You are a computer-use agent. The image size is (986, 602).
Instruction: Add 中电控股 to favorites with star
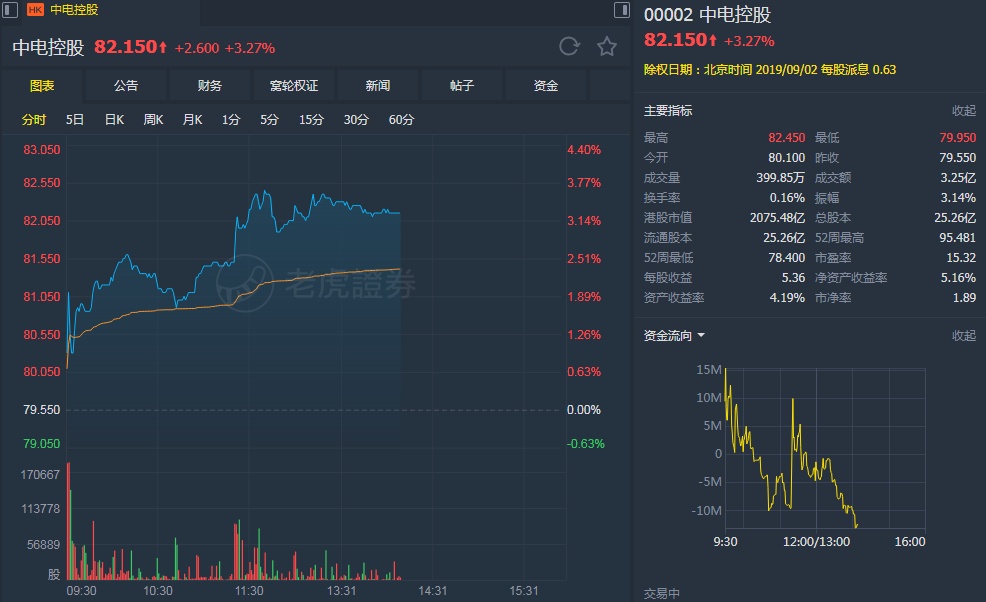click(x=607, y=46)
